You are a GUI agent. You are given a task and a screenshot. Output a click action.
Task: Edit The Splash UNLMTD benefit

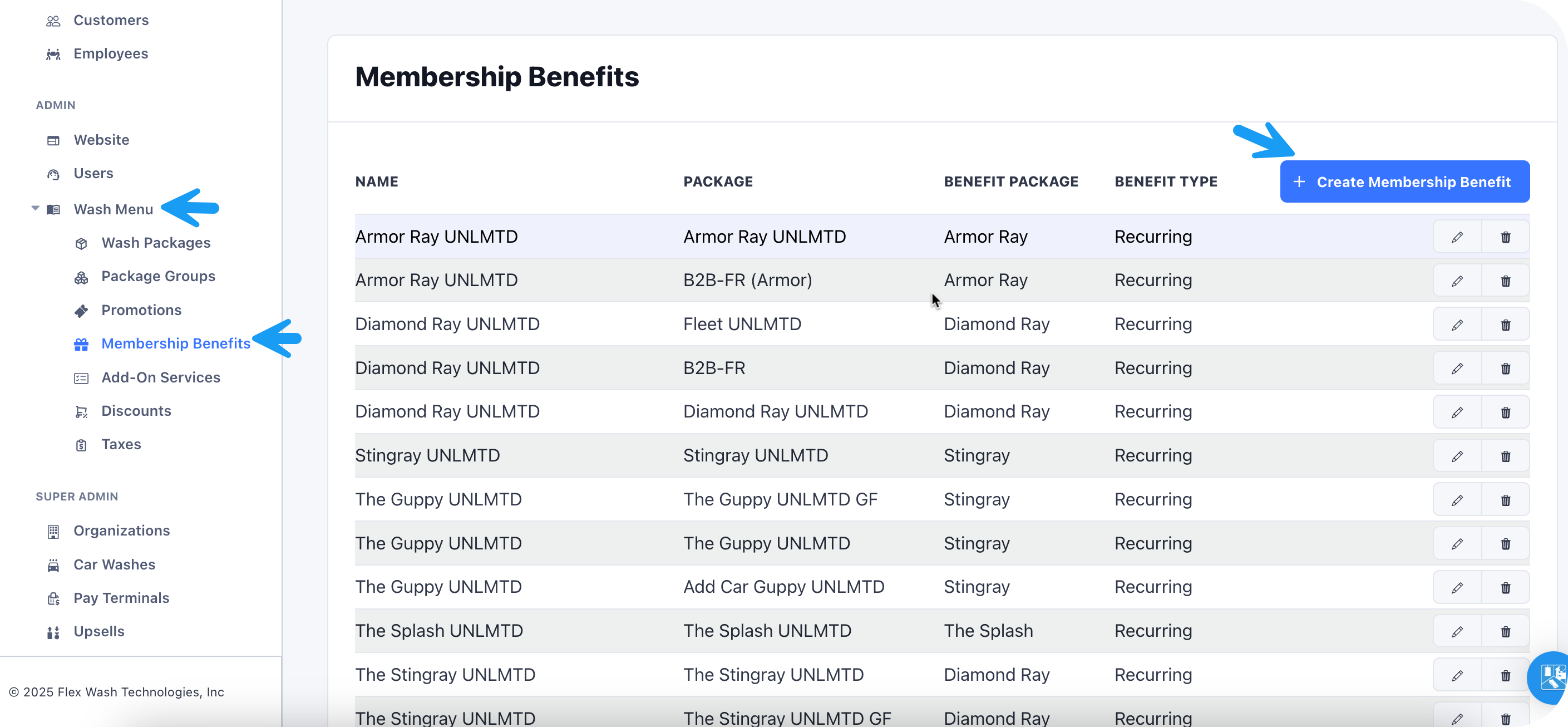click(x=1457, y=631)
